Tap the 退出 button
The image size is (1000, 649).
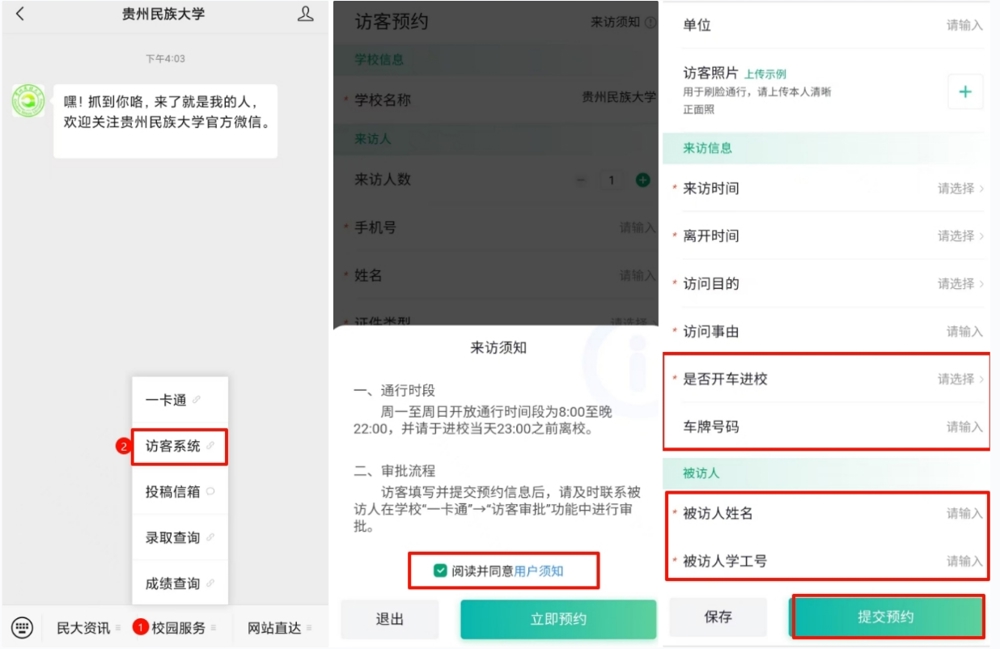coord(390,619)
